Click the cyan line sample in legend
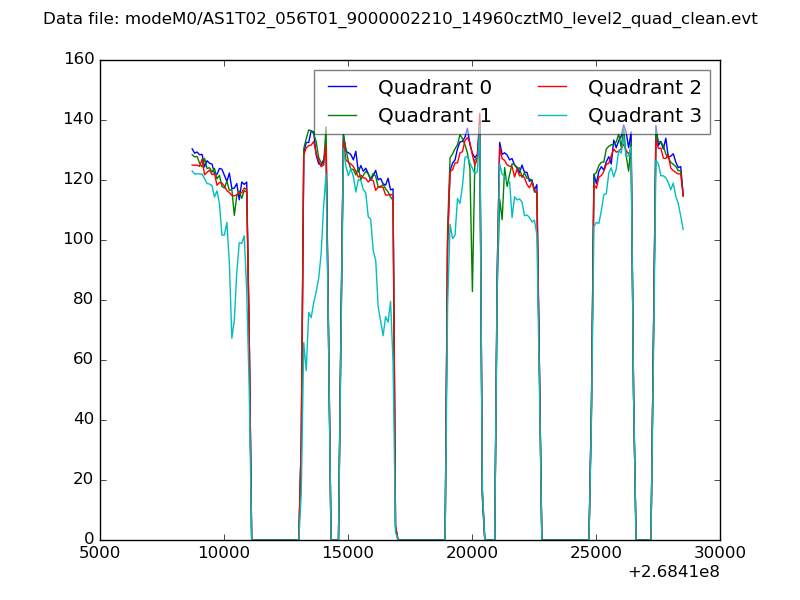 (x=552, y=115)
